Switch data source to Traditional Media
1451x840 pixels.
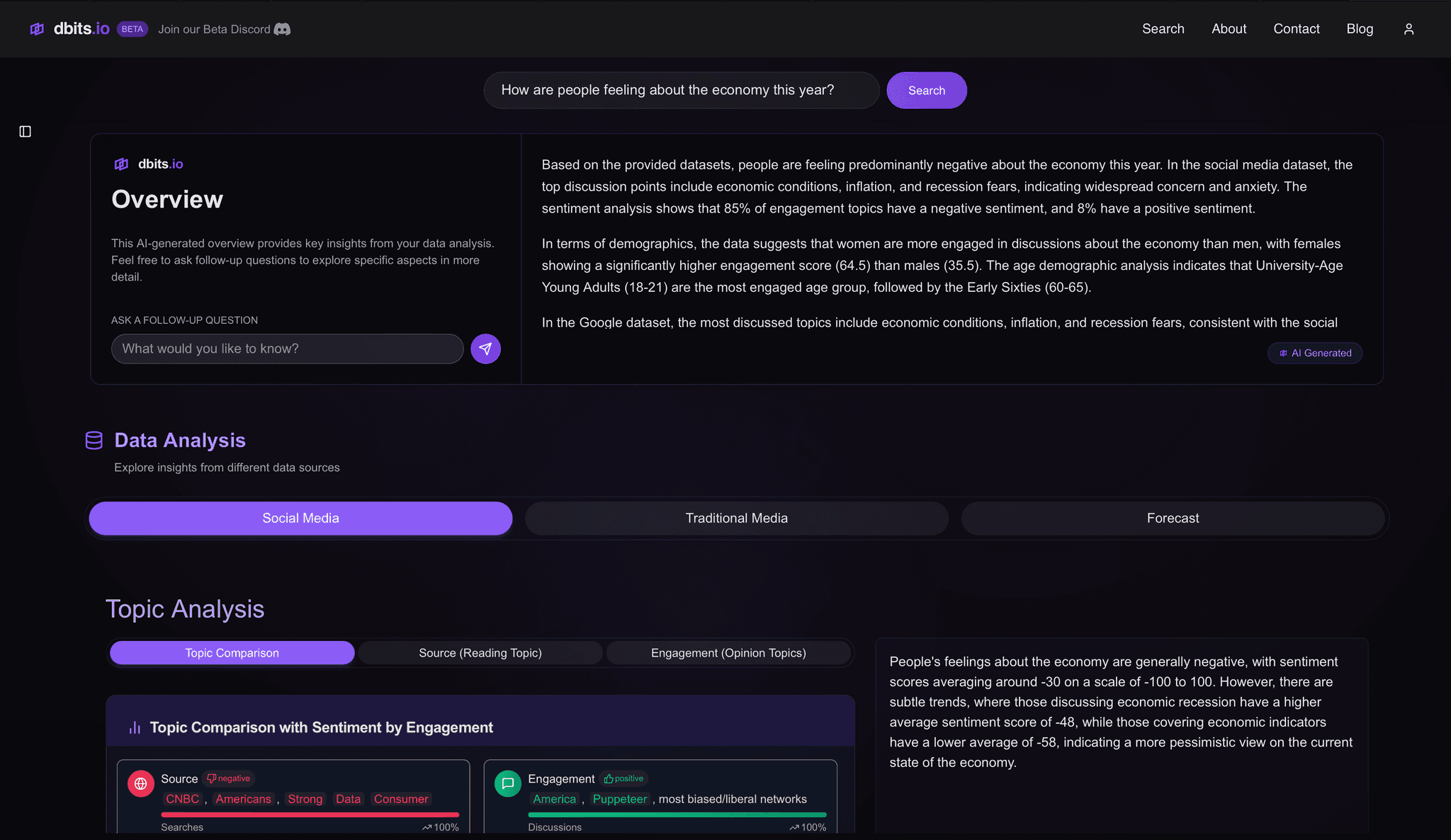pos(736,518)
